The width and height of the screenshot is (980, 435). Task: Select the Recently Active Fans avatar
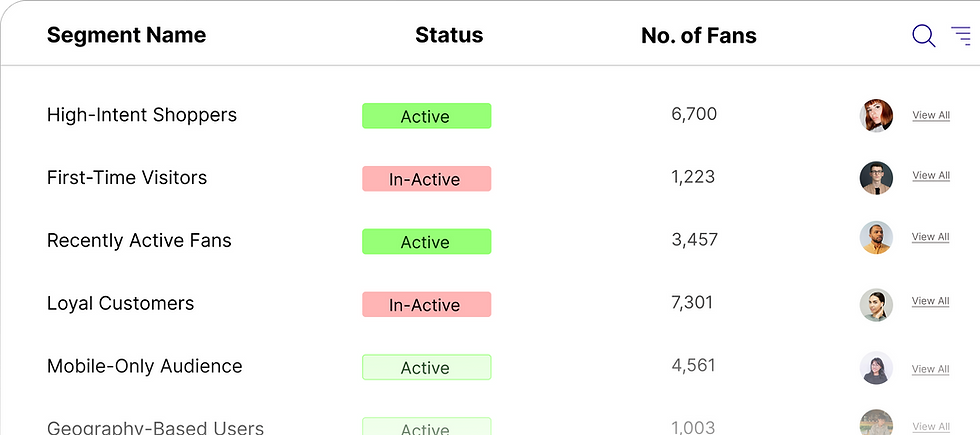coord(876,238)
